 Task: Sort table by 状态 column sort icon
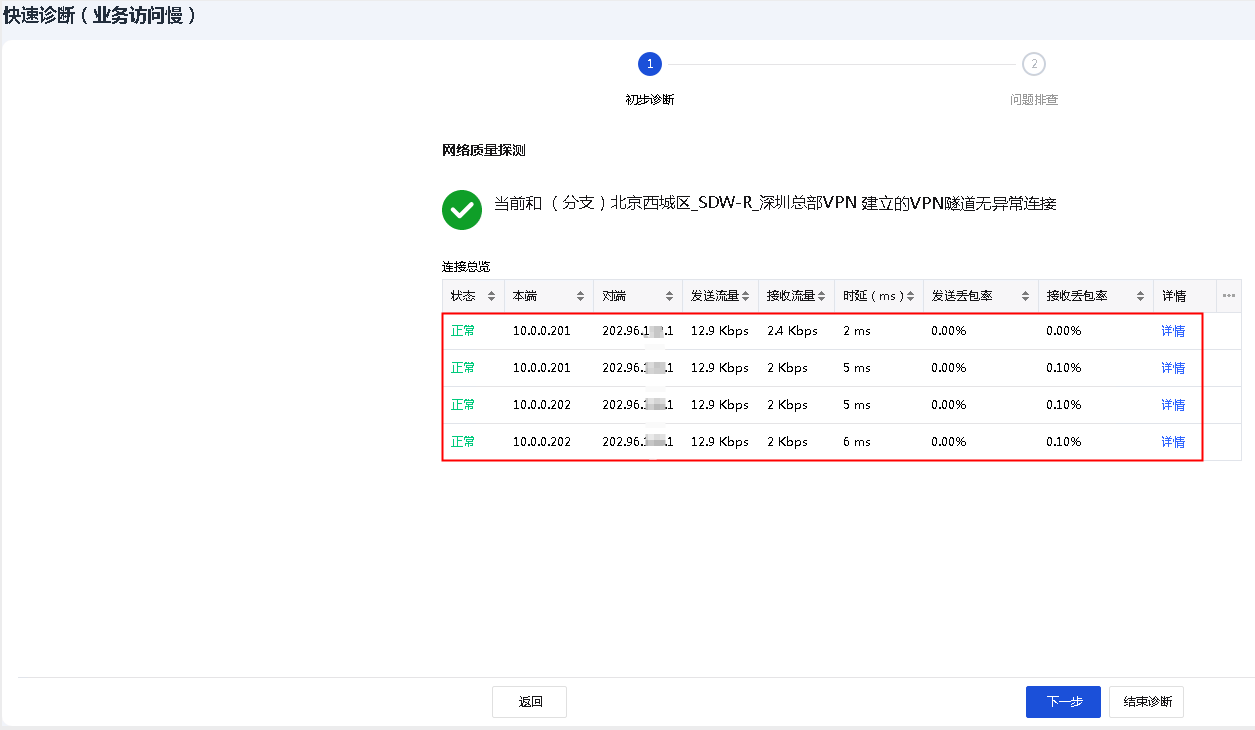pos(491,297)
